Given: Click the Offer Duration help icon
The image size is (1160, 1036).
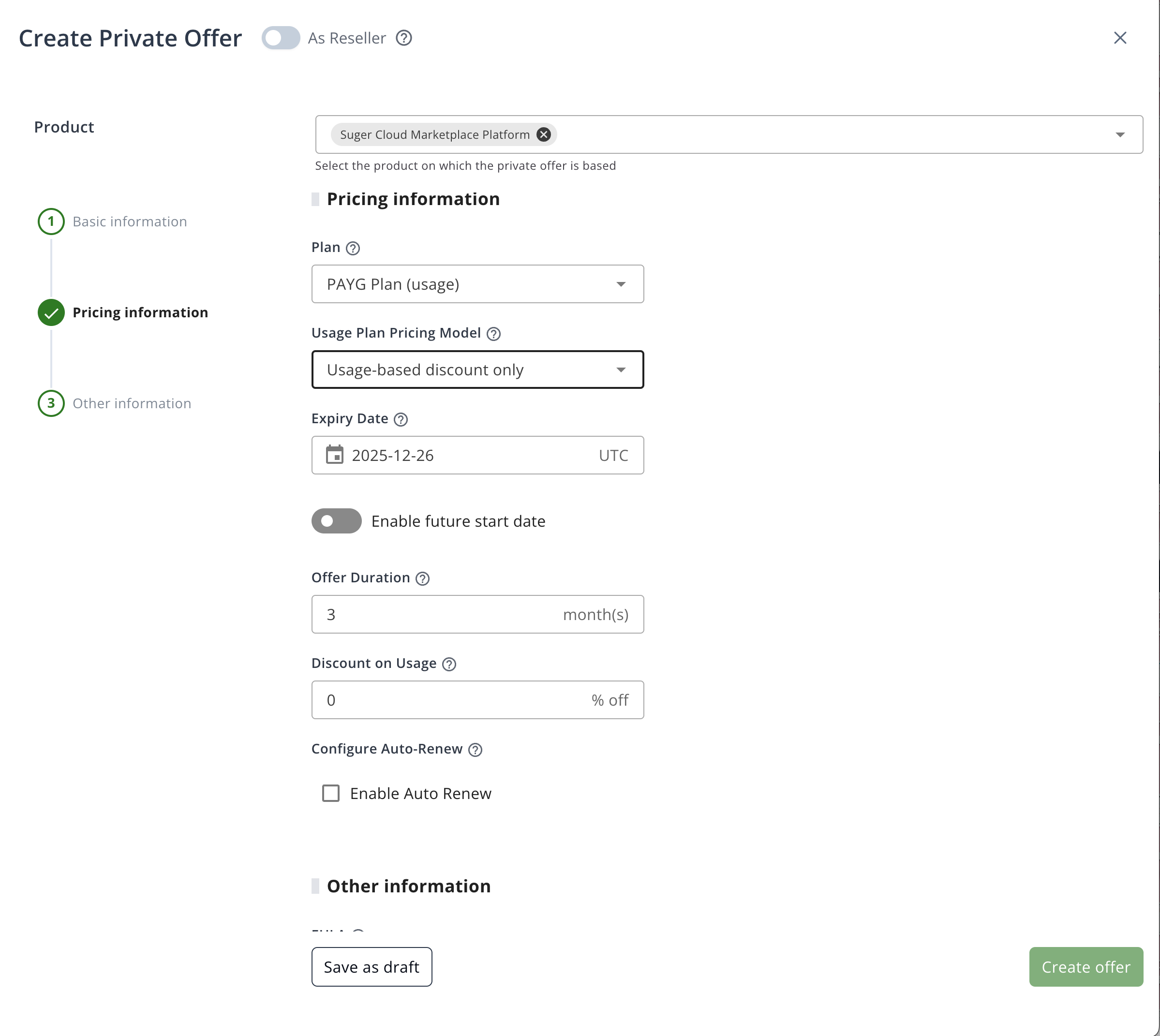Looking at the screenshot, I should [422, 578].
